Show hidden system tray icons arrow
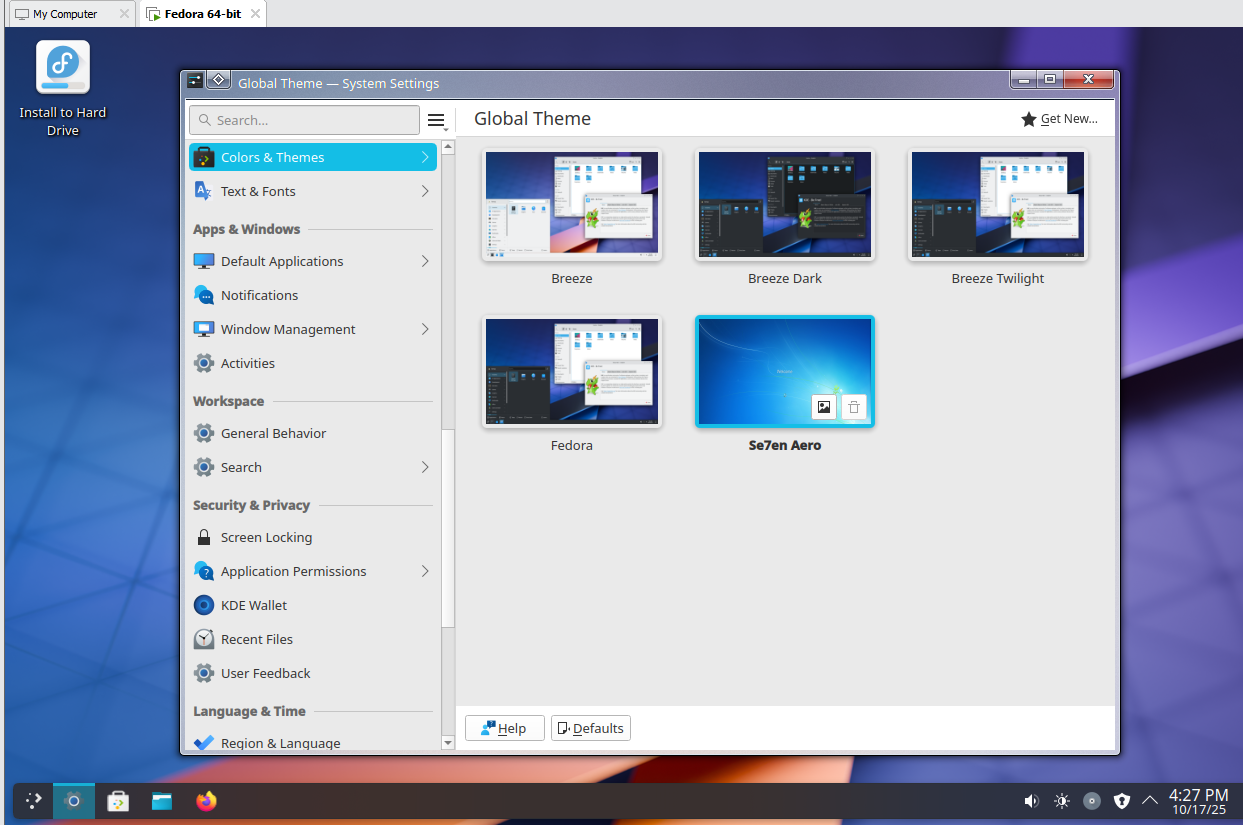This screenshot has height=825, width=1243. click(1150, 801)
